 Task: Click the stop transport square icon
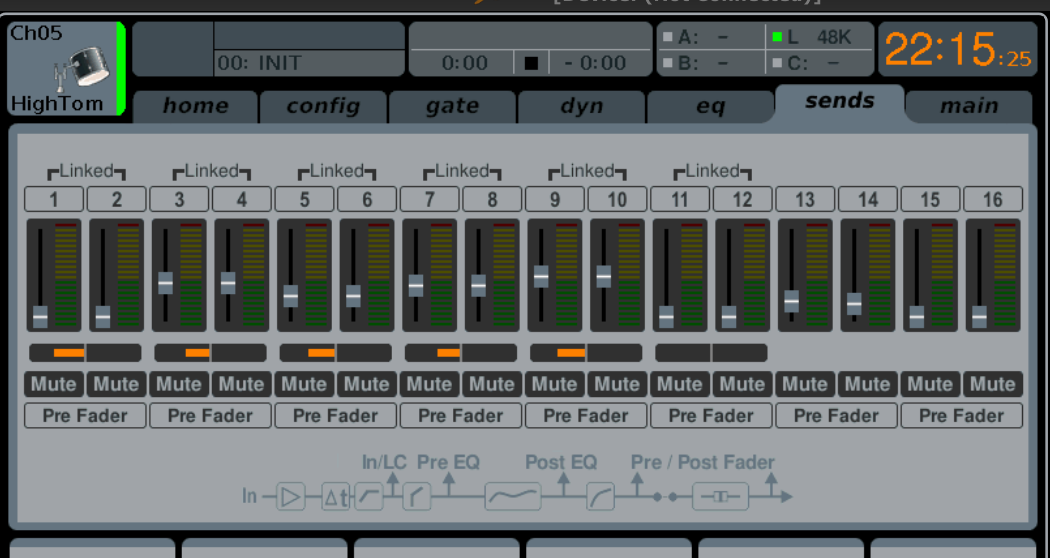(531, 63)
